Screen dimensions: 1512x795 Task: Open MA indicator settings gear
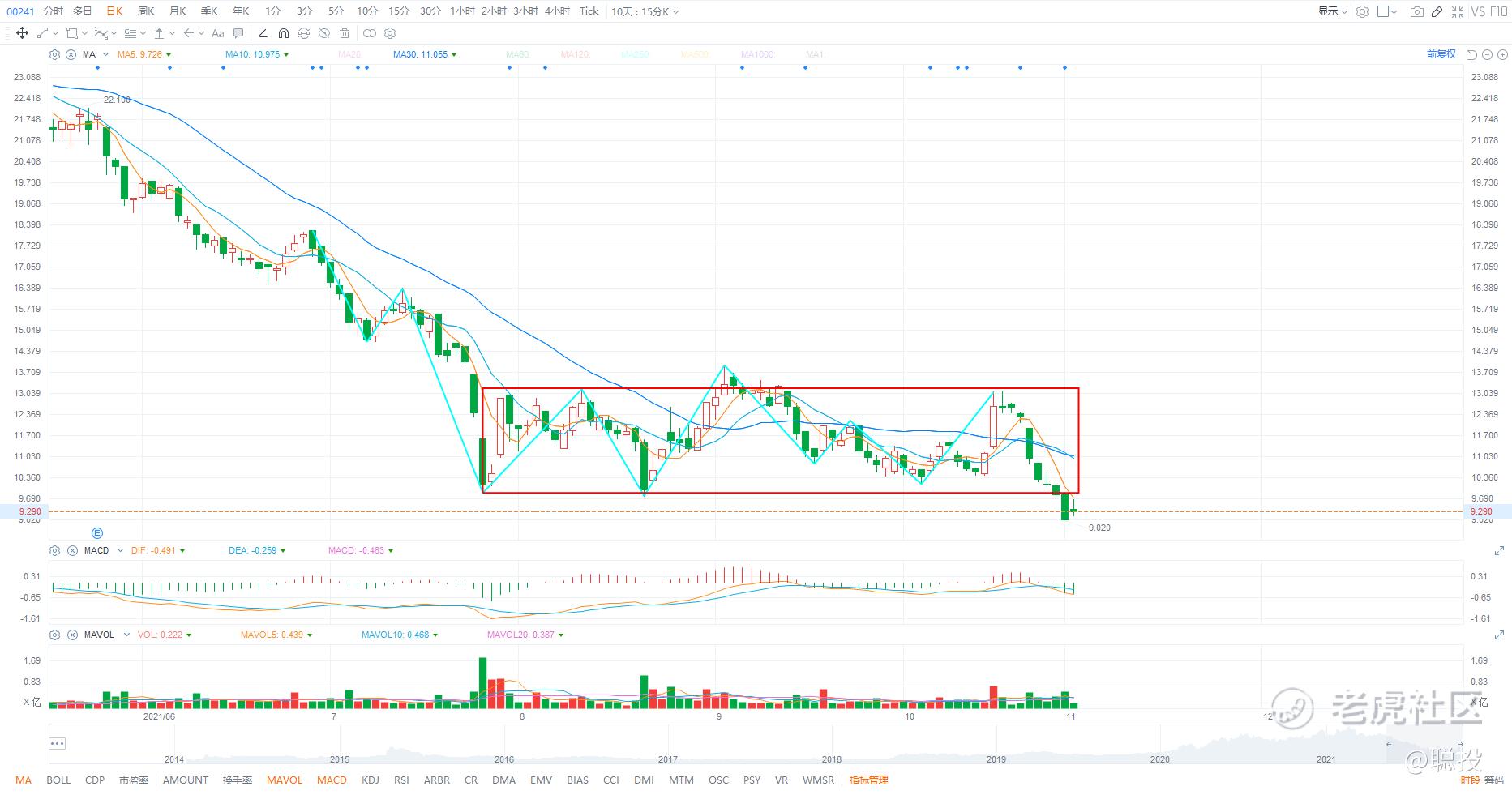coord(54,54)
